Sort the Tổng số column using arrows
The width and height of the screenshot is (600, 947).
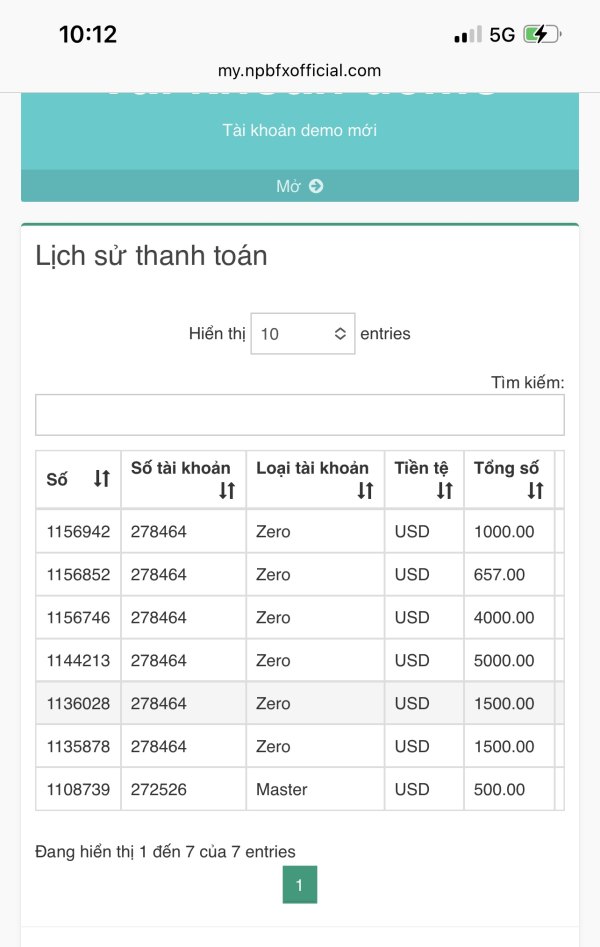pyautogui.click(x=536, y=490)
